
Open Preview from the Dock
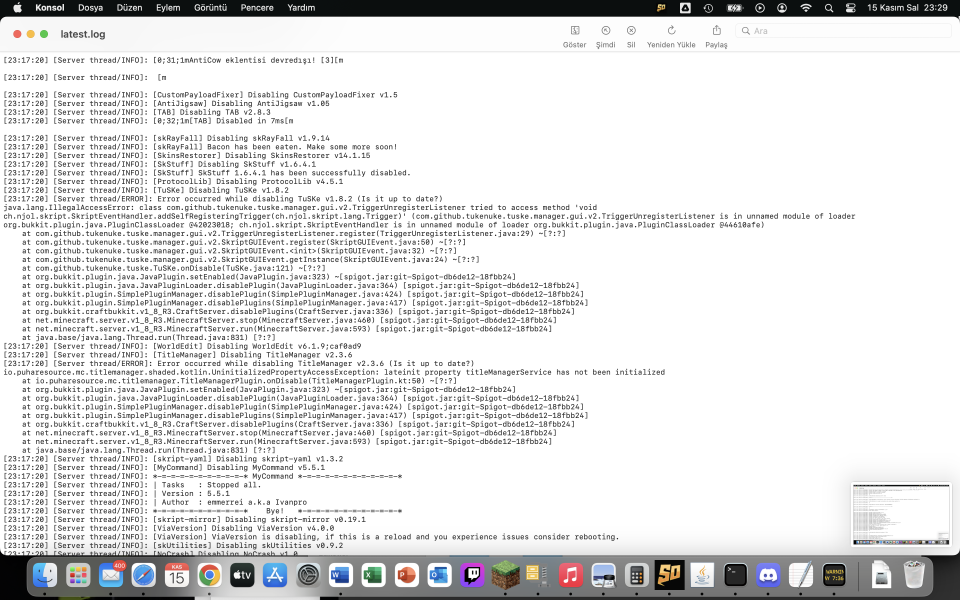click(x=604, y=576)
